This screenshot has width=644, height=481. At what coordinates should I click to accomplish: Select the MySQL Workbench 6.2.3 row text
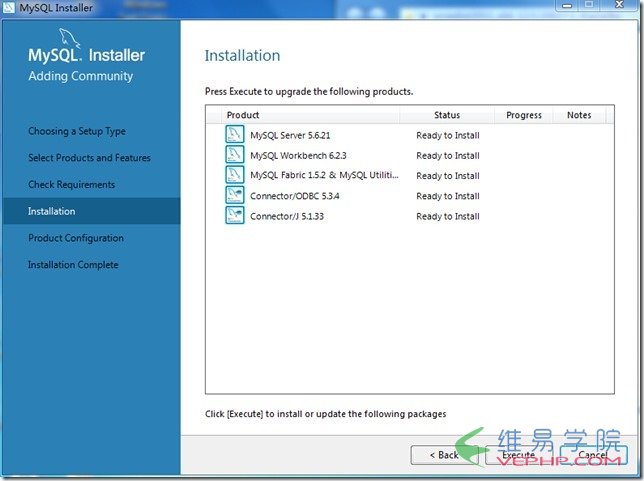coord(298,156)
